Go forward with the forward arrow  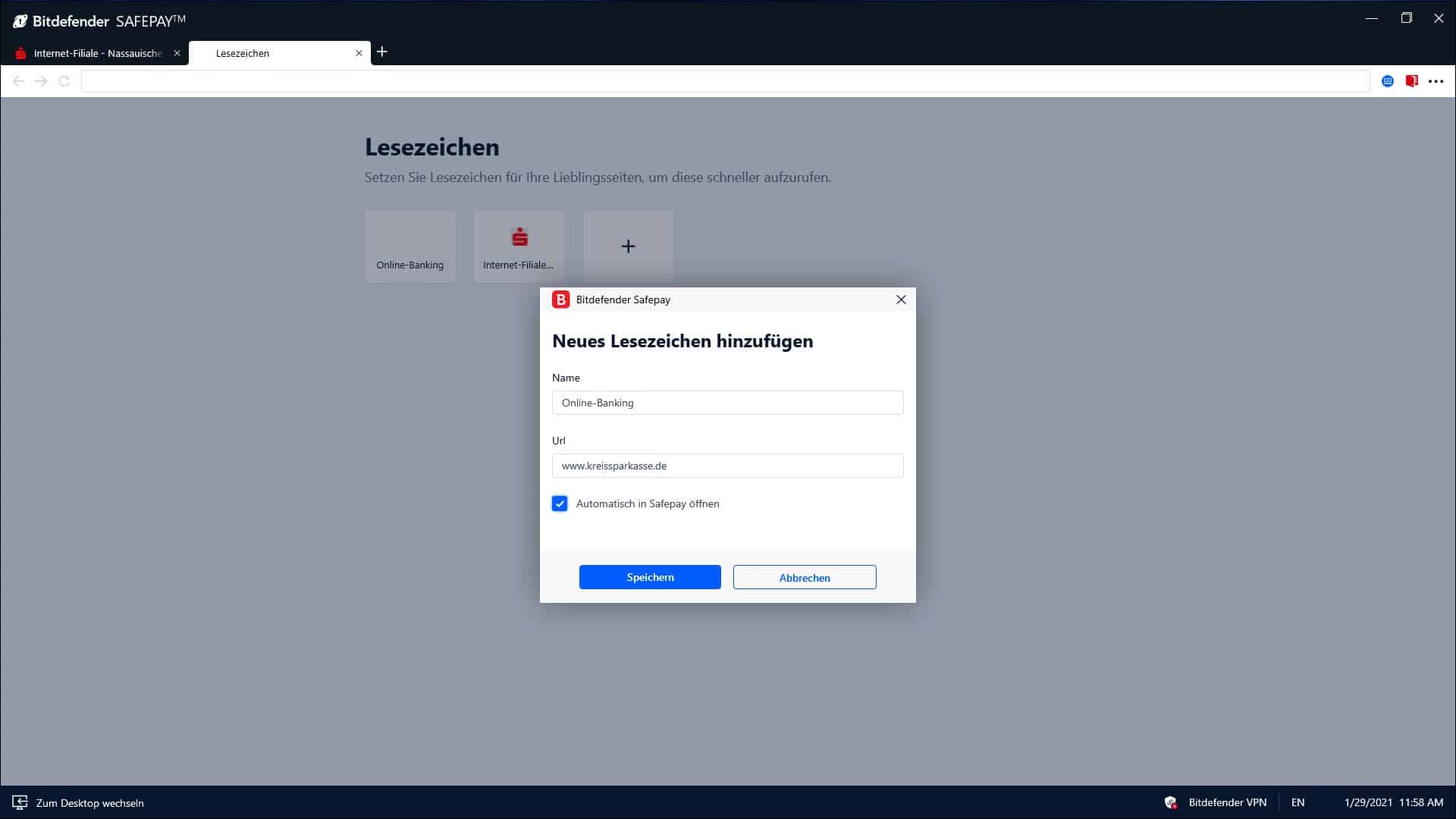pos(41,81)
